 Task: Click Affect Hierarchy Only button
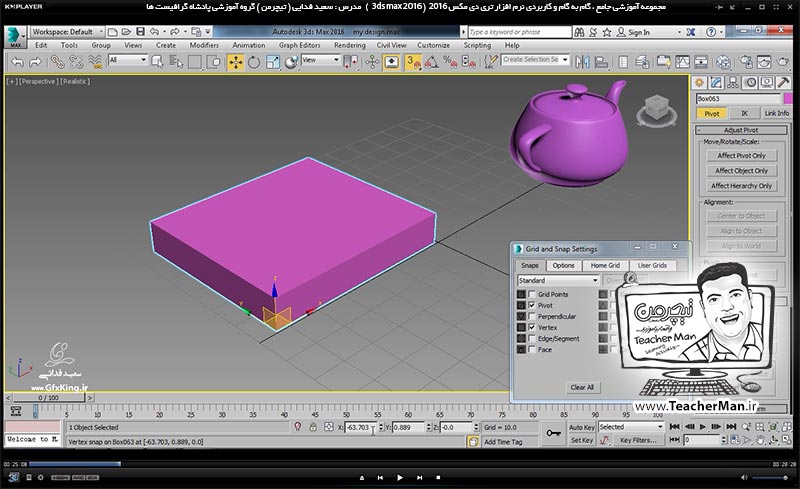tap(741, 186)
